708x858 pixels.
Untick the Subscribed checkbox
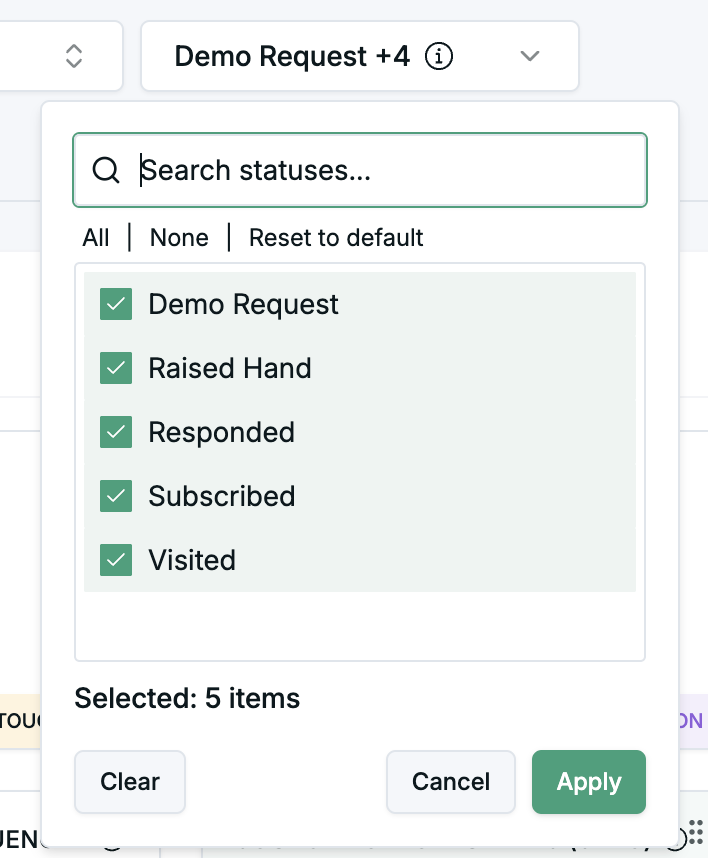coord(116,496)
